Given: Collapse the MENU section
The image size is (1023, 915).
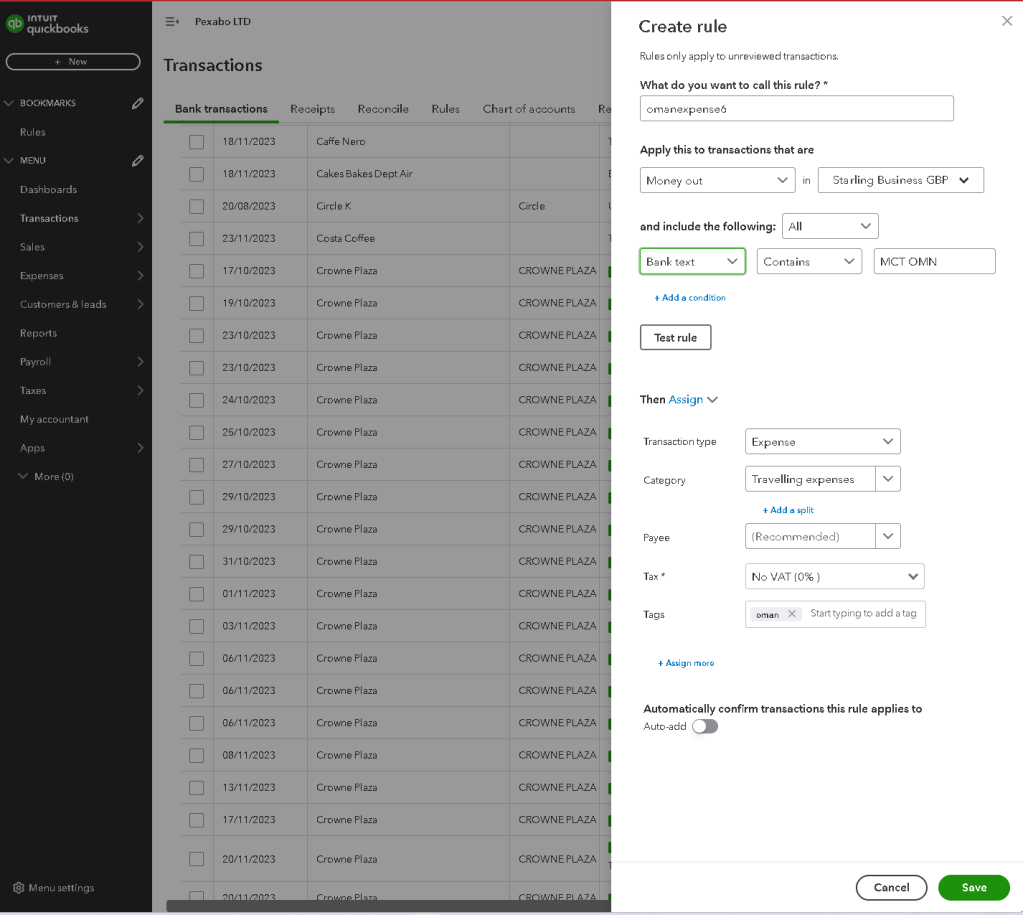Looking at the screenshot, I should click(9, 161).
